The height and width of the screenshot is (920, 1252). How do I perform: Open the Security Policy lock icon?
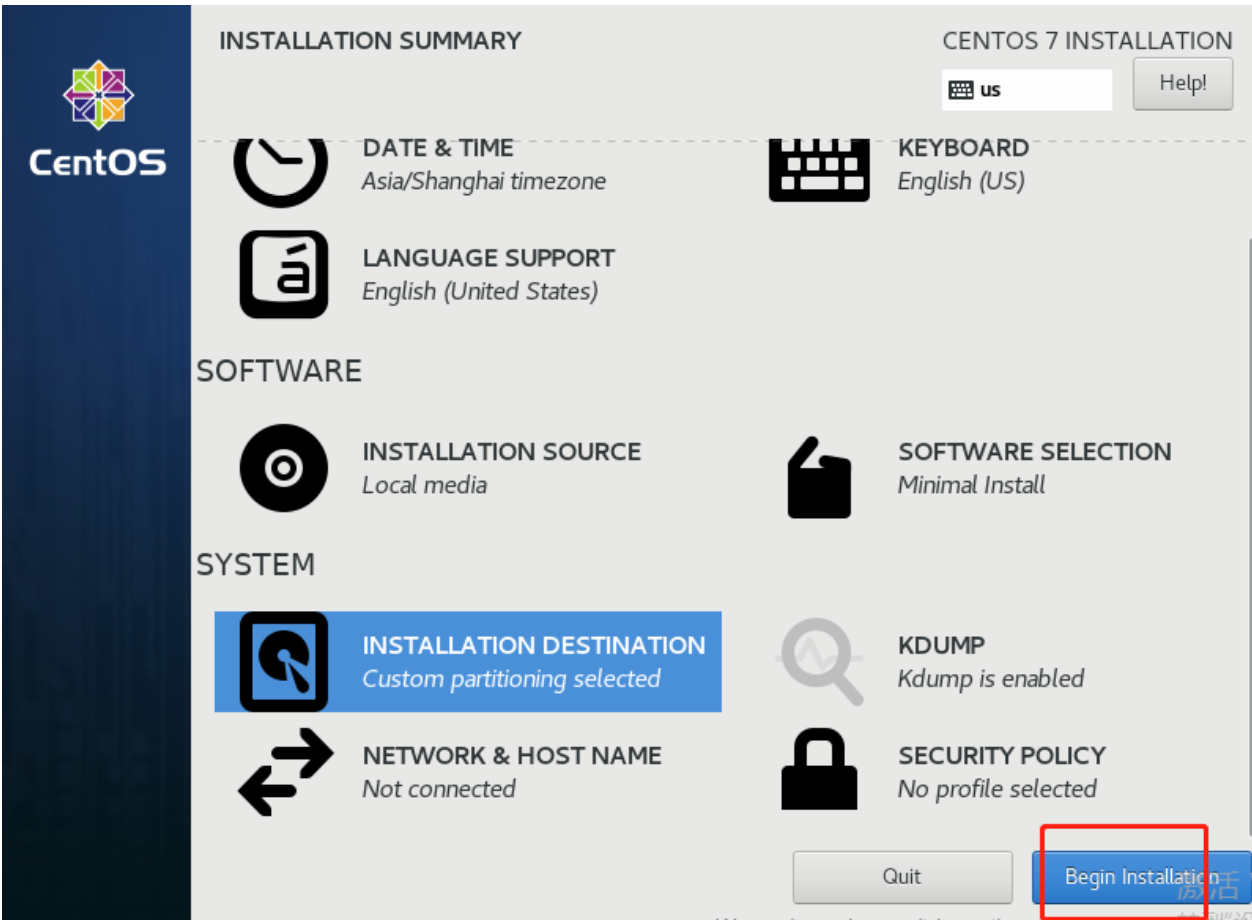click(819, 769)
